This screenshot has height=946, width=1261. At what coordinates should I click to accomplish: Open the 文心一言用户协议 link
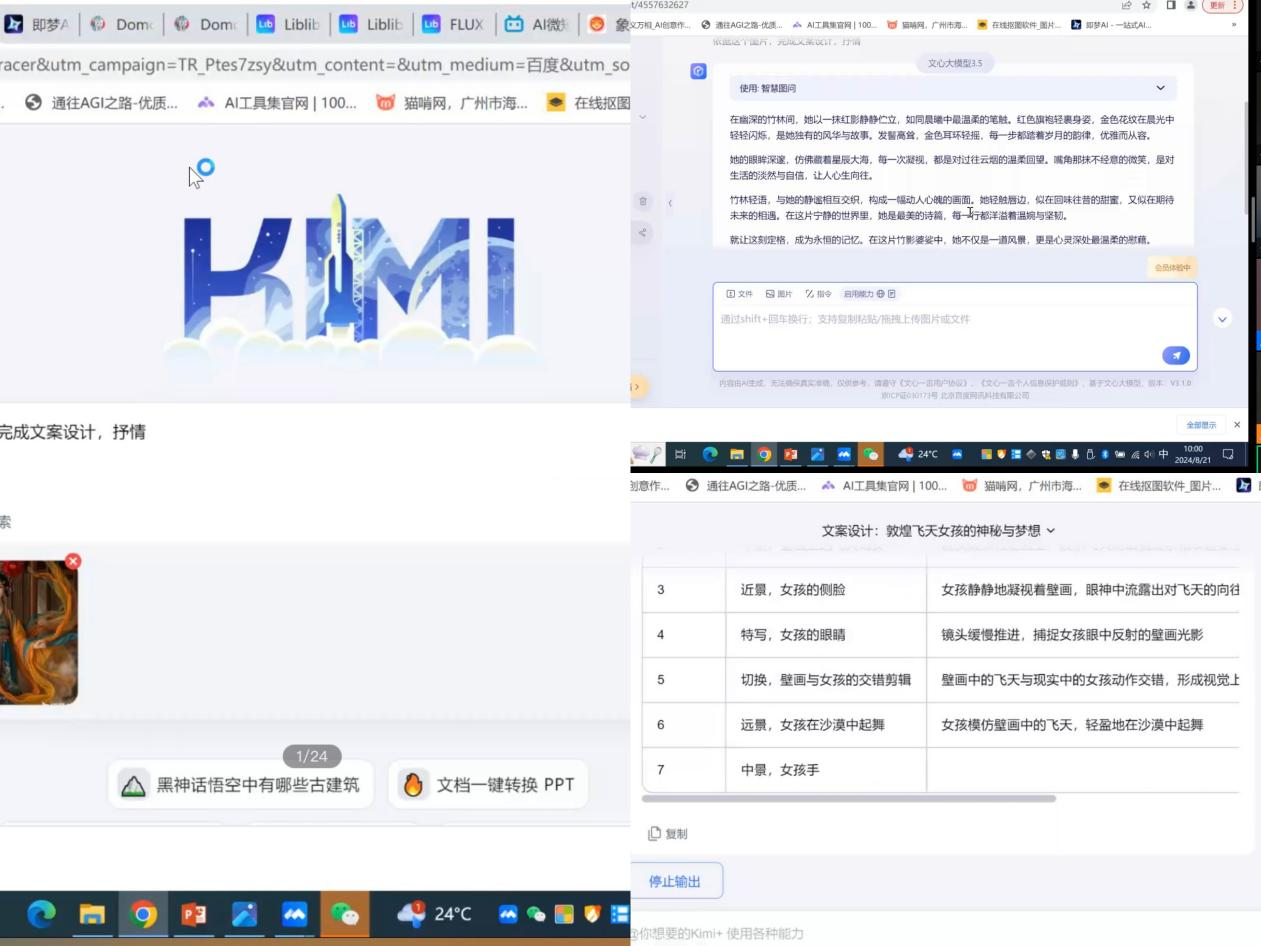[933, 383]
